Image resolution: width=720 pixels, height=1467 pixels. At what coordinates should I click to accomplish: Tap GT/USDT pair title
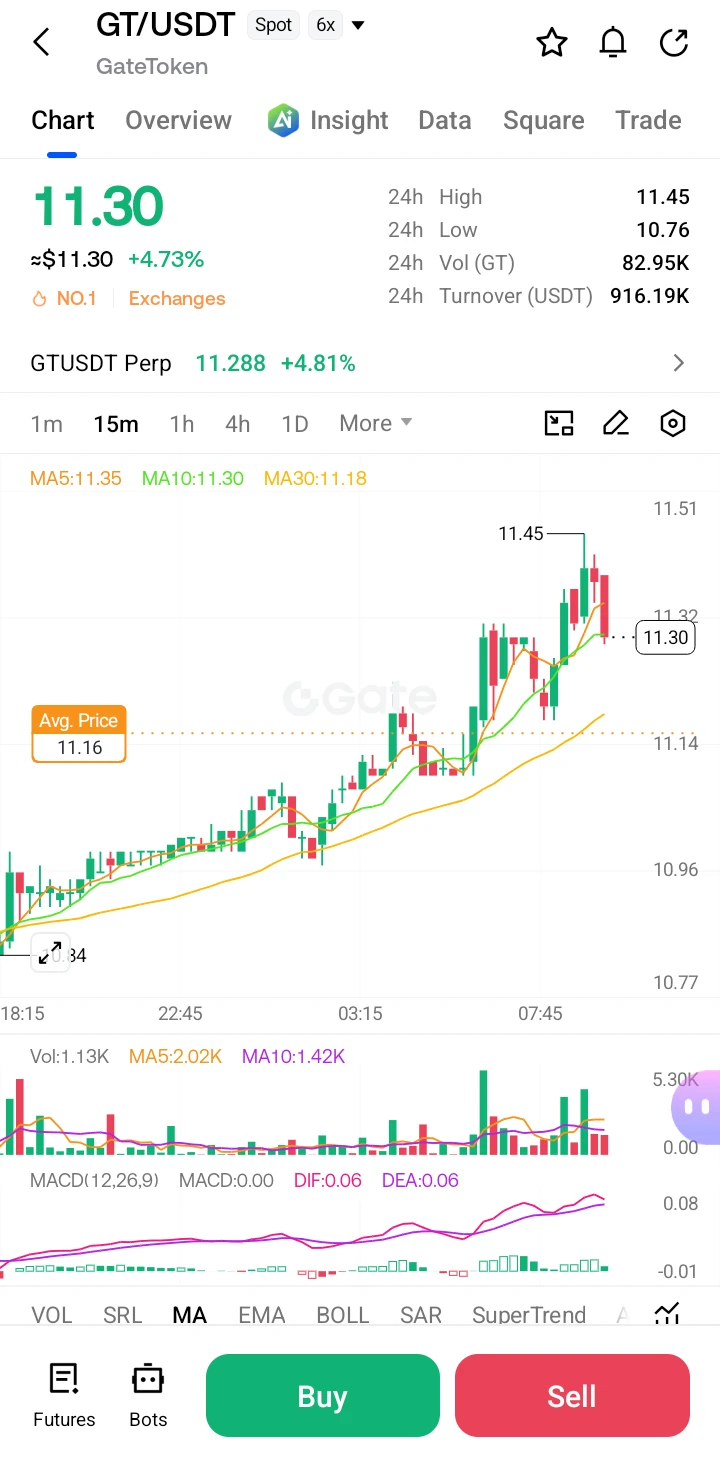(165, 25)
